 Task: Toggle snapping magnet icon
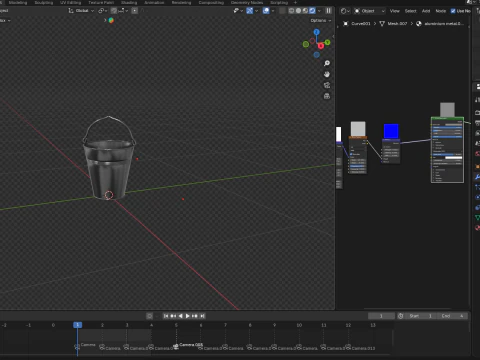click(114, 11)
